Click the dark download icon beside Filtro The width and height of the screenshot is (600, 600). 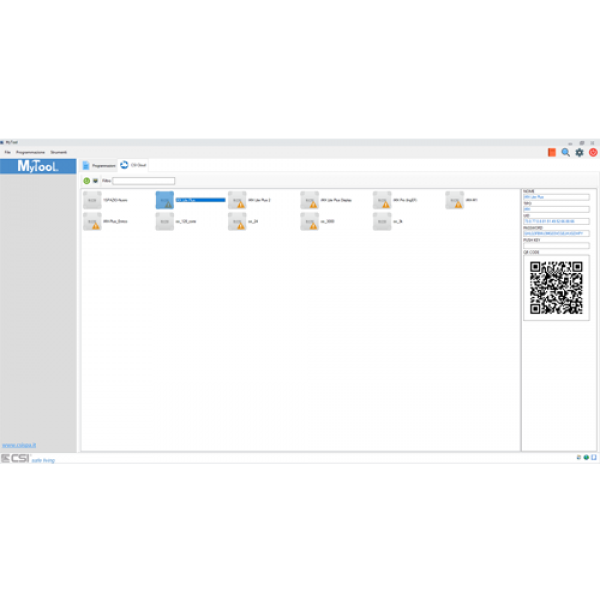[96, 181]
